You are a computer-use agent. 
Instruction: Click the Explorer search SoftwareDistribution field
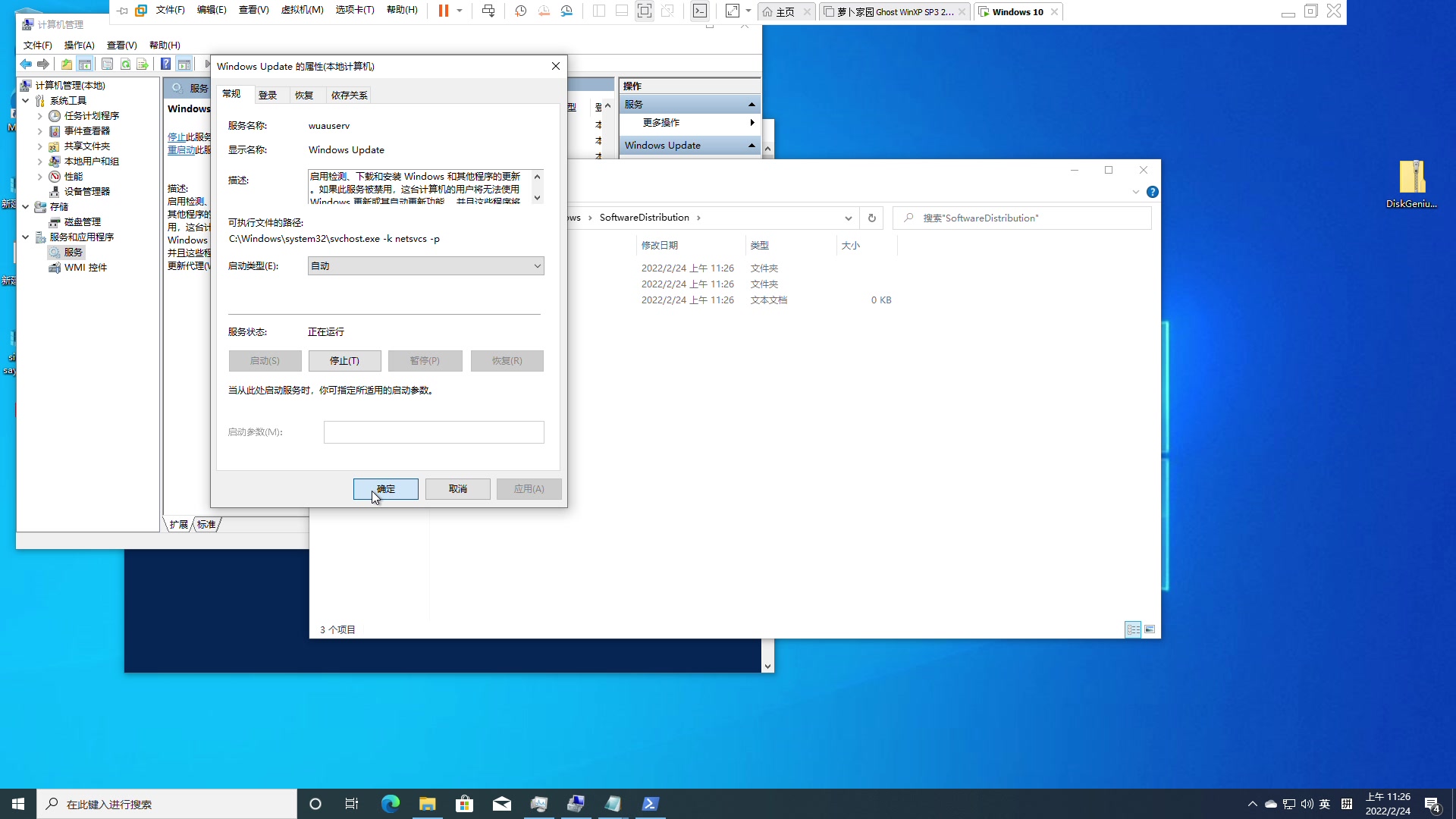[1022, 218]
